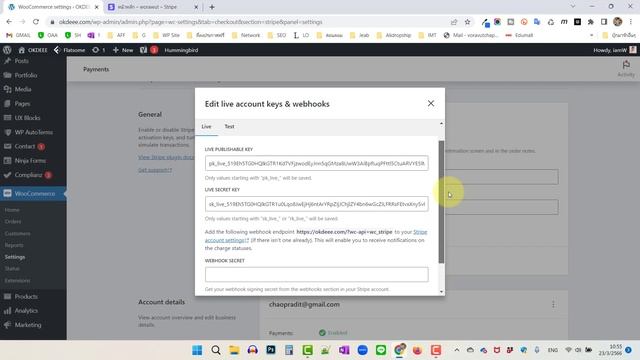Screen dimensions: 640x360
Task: Switch to the Live tab in dialog
Action: [x=206, y=127]
